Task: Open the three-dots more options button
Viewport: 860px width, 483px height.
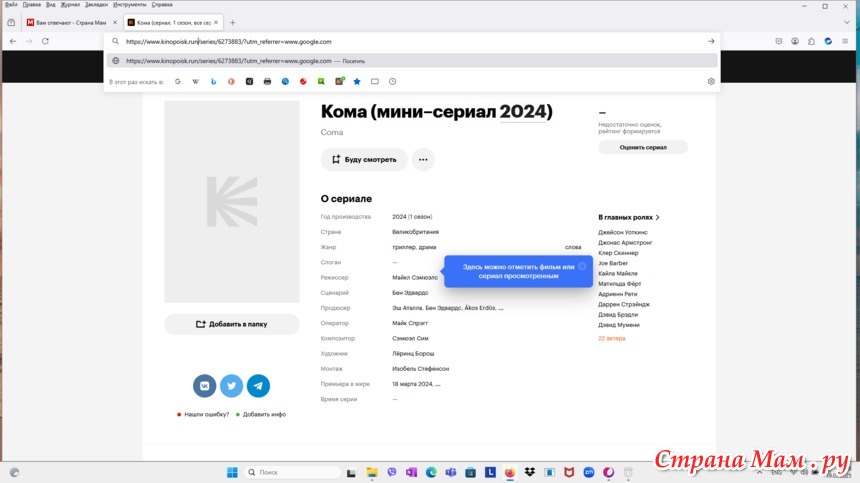Action: click(423, 160)
